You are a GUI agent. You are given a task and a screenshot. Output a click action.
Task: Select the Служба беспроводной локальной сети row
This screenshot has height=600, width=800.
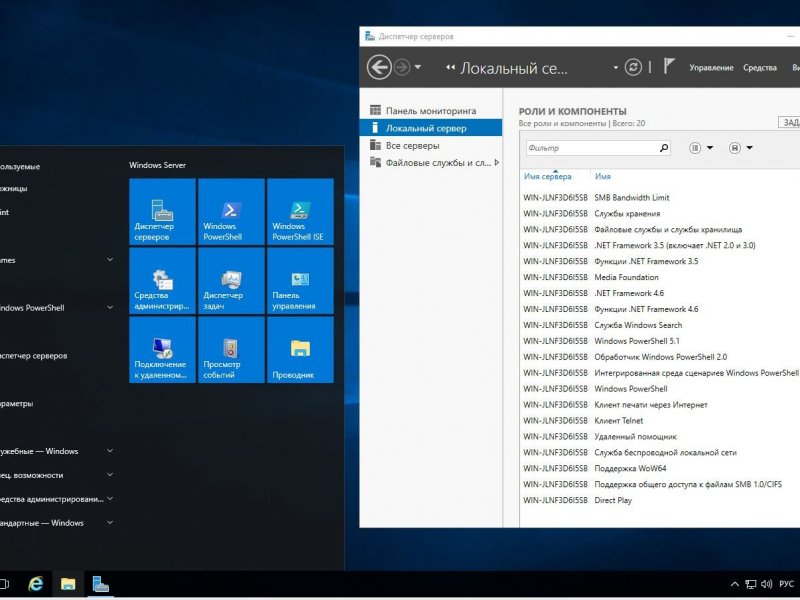(661, 452)
